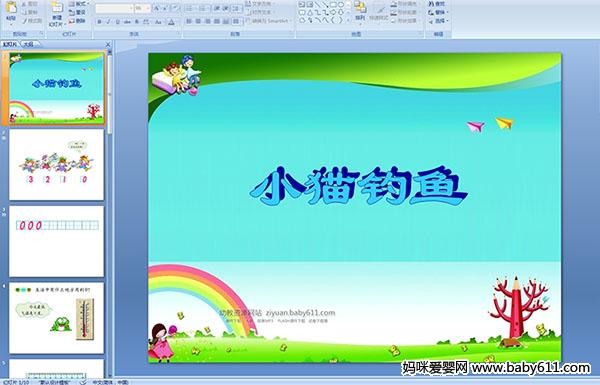Switch to the Outline pane tab

click(28, 44)
